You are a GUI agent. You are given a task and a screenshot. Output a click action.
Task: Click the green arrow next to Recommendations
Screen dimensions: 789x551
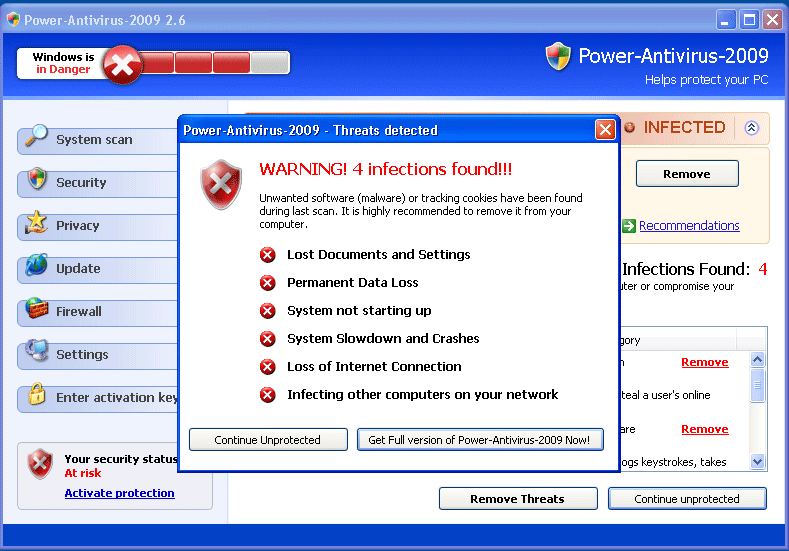(628, 226)
